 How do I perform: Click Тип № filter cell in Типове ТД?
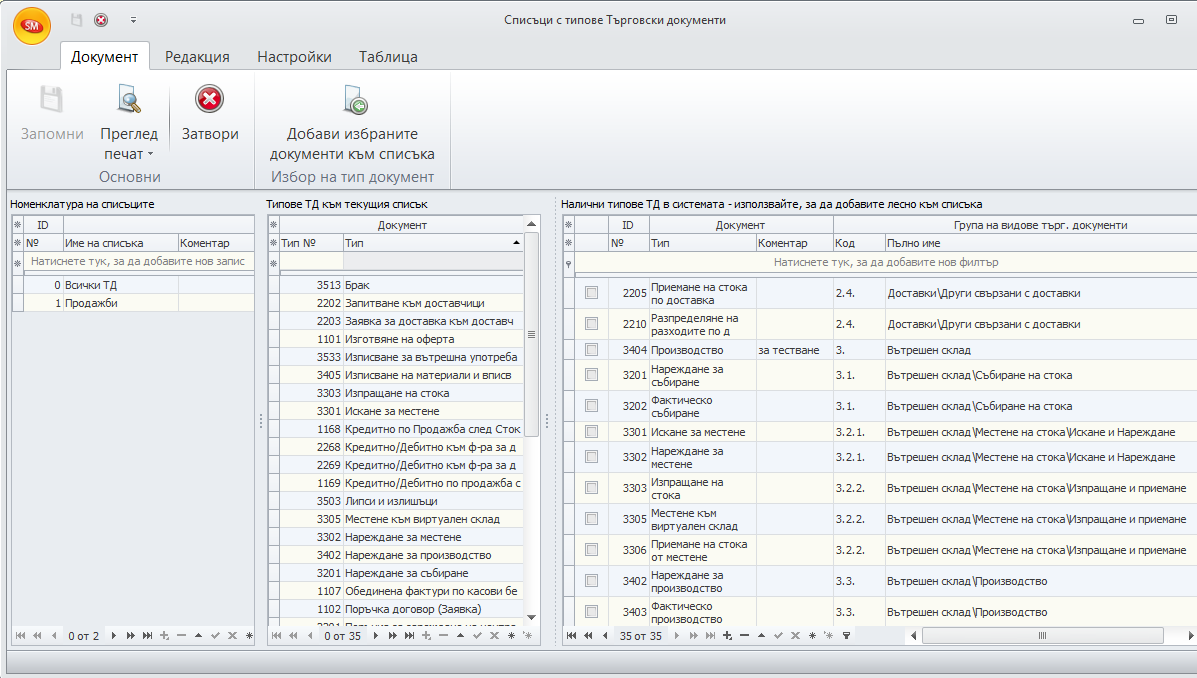pyautogui.click(x=311, y=262)
